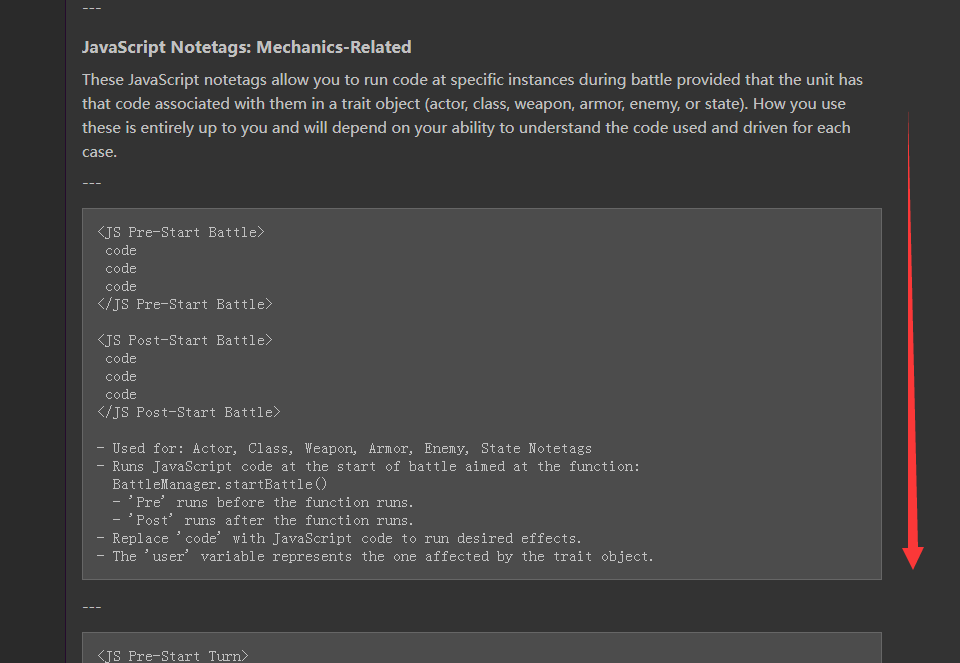Click the BattleManager.startBattle() function name
Screen dimensions: 960x663
pyautogui.click(x=220, y=484)
